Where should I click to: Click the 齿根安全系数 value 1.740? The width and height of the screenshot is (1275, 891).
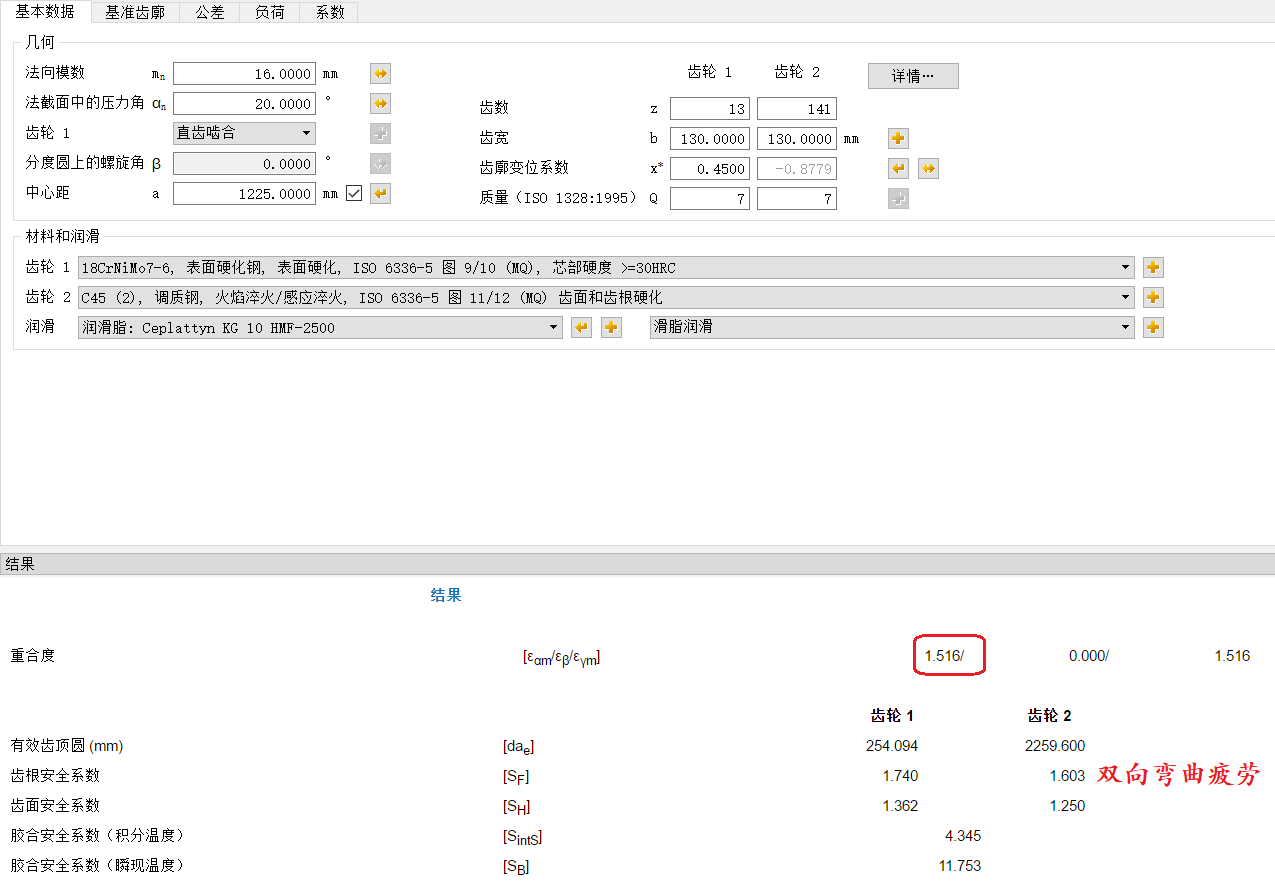point(900,776)
